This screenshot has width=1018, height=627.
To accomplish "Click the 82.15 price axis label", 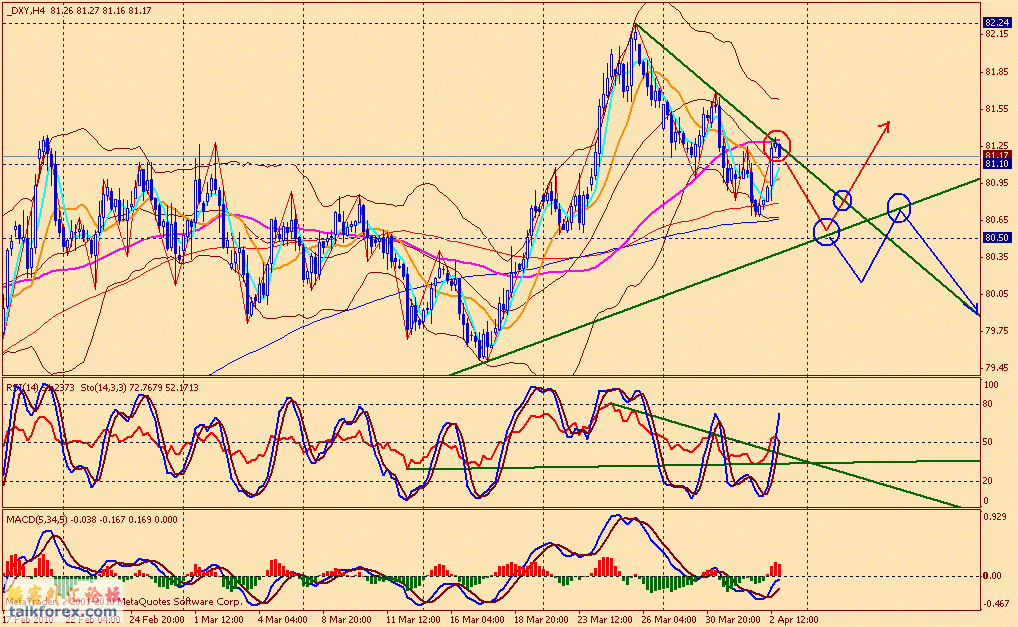I will (x=997, y=34).
